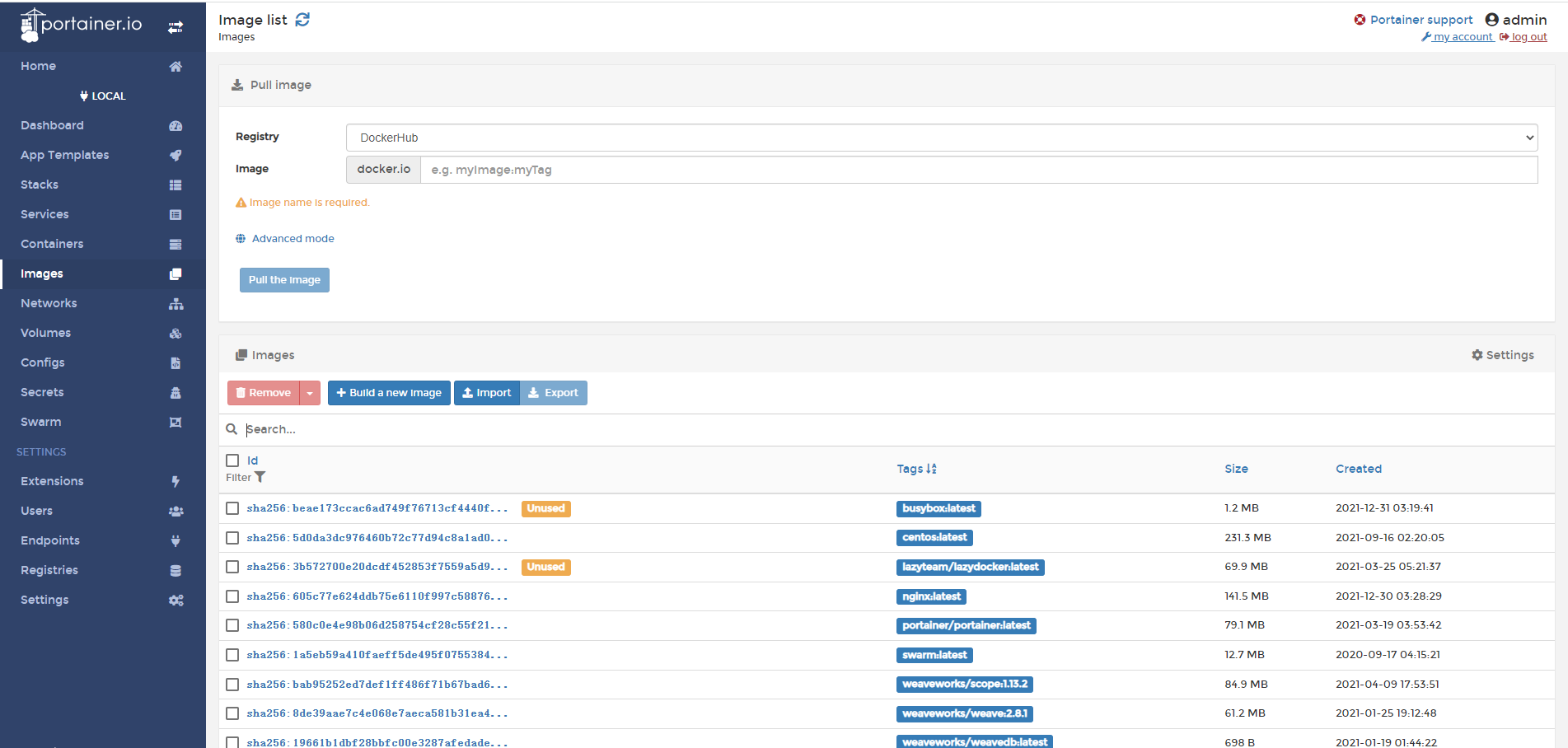
Task: Click the red Remove button
Action: coord(264,393)
